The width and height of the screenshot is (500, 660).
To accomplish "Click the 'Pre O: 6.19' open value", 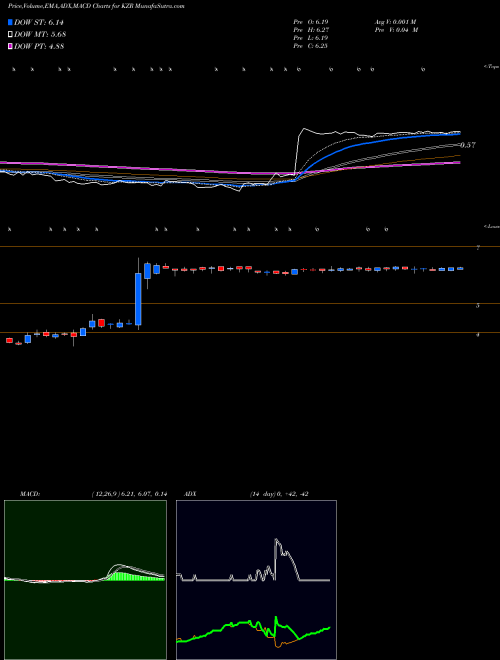I will pos(311,22).
